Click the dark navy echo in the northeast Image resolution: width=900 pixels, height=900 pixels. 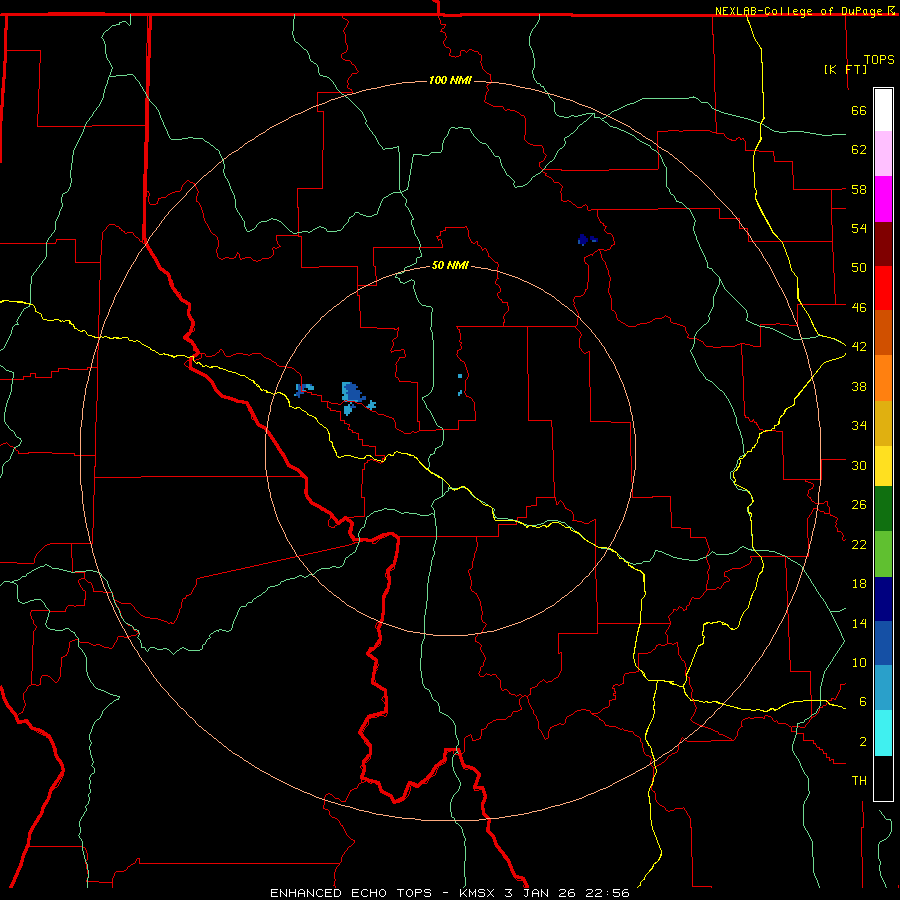point(585,239)
